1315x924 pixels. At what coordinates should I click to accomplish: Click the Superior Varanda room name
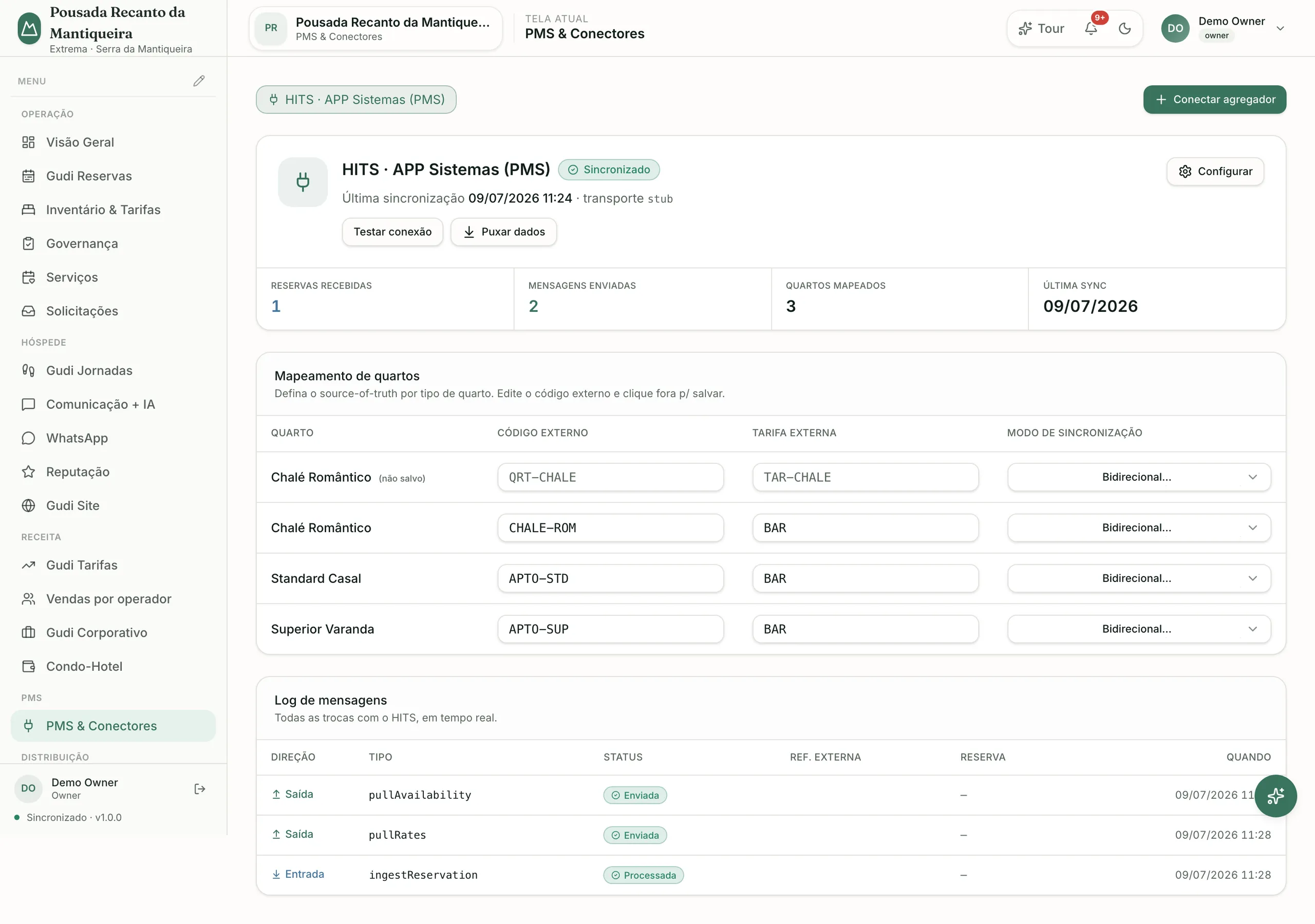[323, 629]
